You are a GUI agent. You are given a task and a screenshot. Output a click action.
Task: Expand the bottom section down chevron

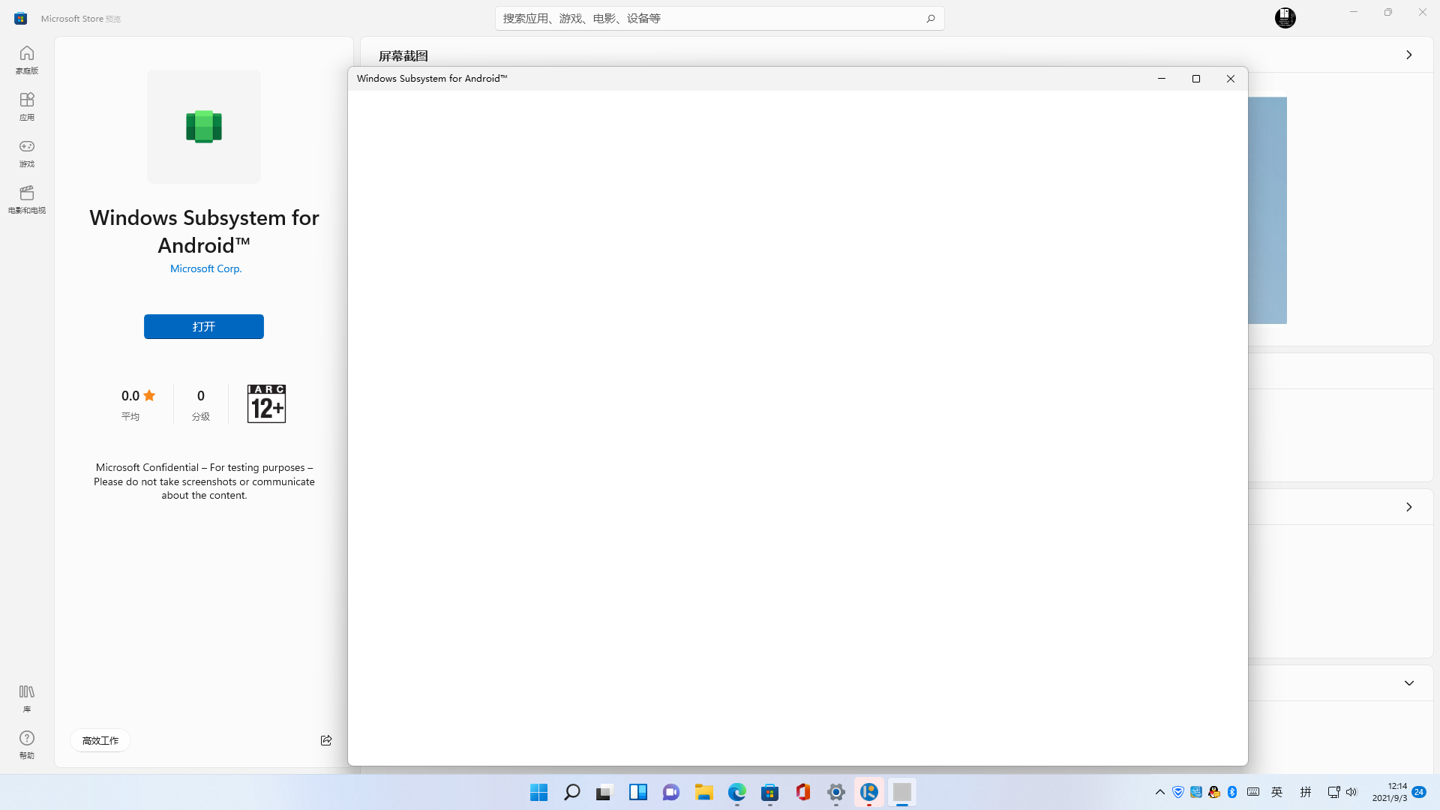[1409, 683]
